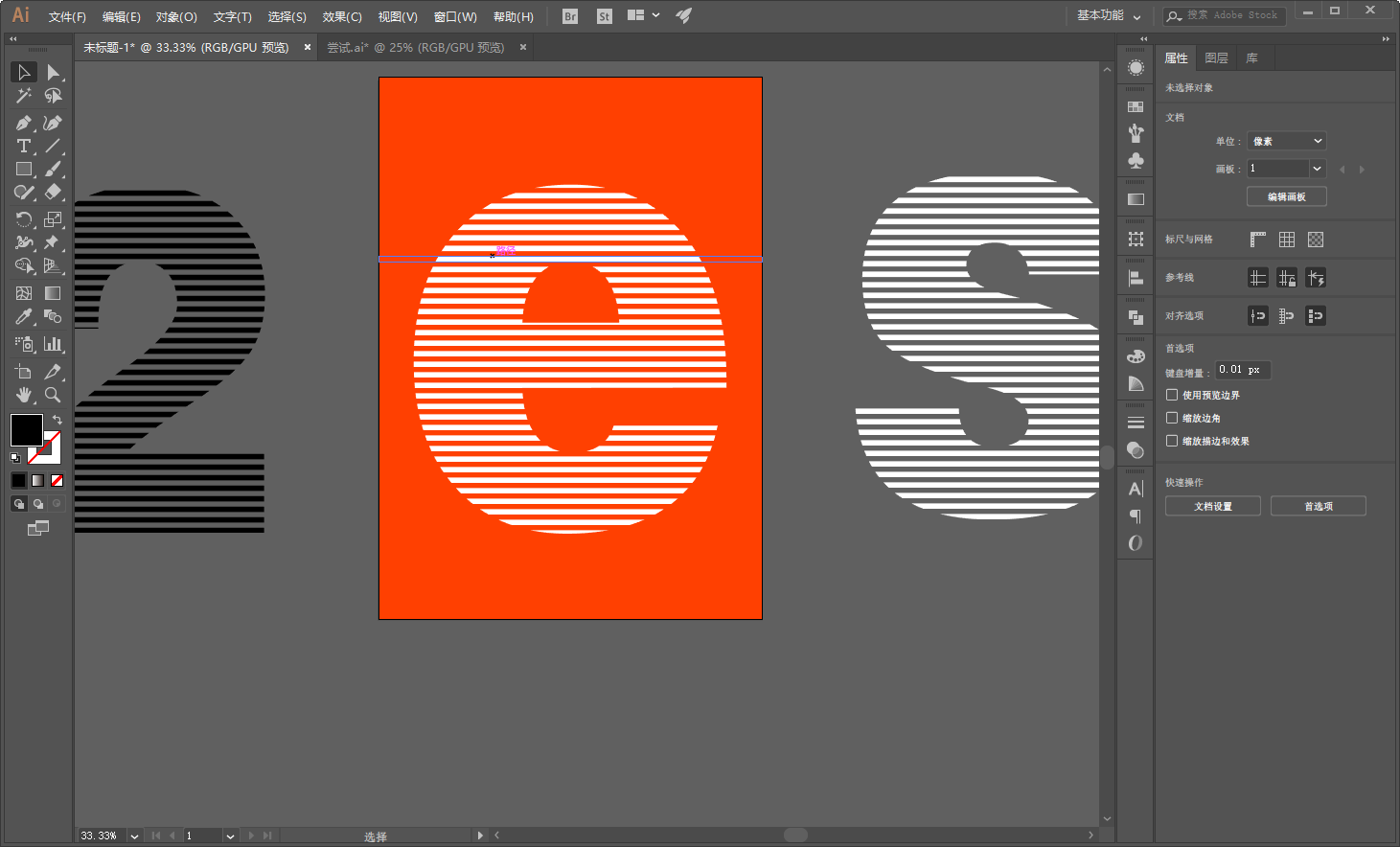Select the Direct Selection tool
The width and height of the screenshot is (1400, 847).
pos(53,72)
